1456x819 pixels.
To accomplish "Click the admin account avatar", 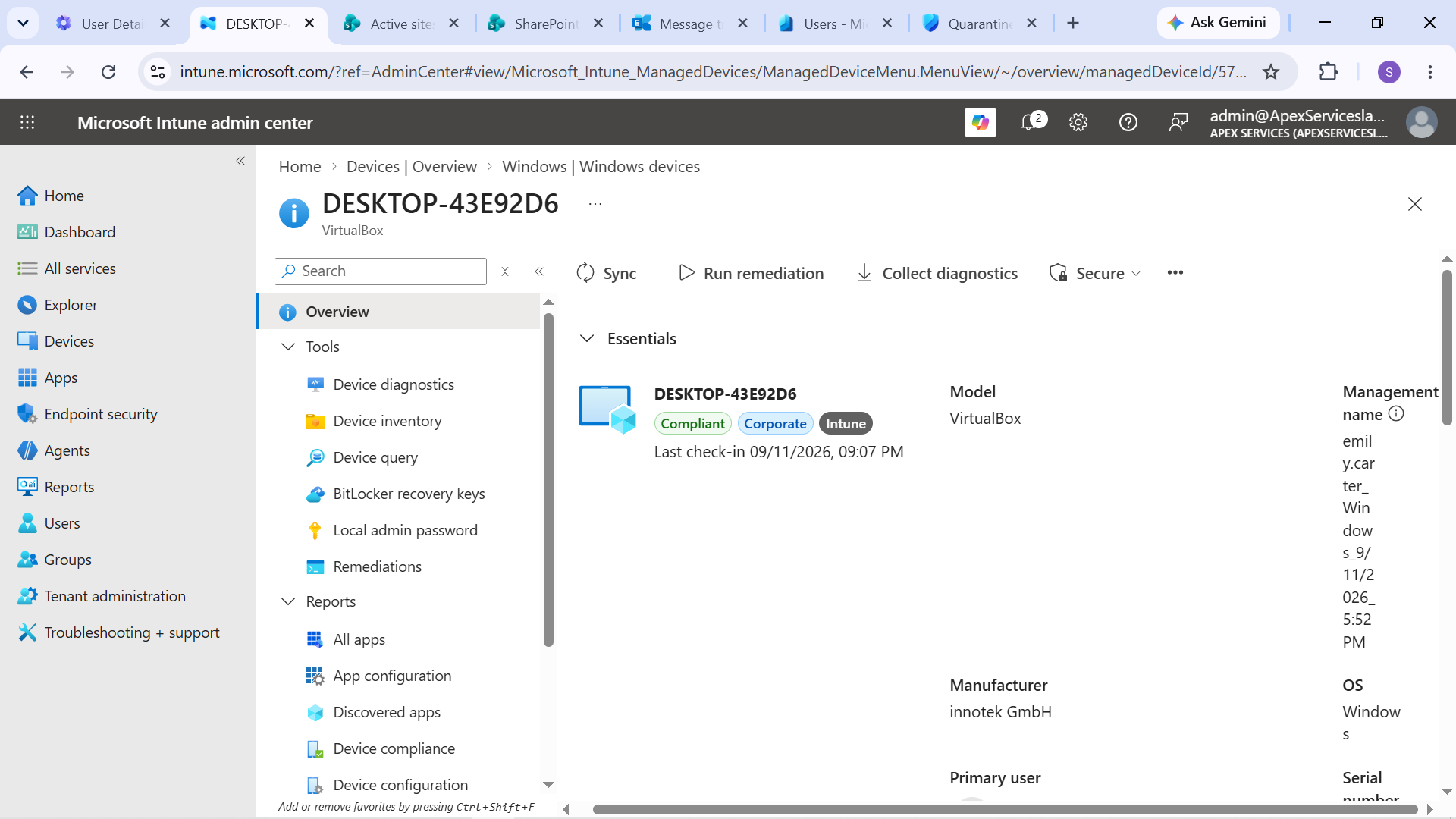I will click(x=1421, y=122).
